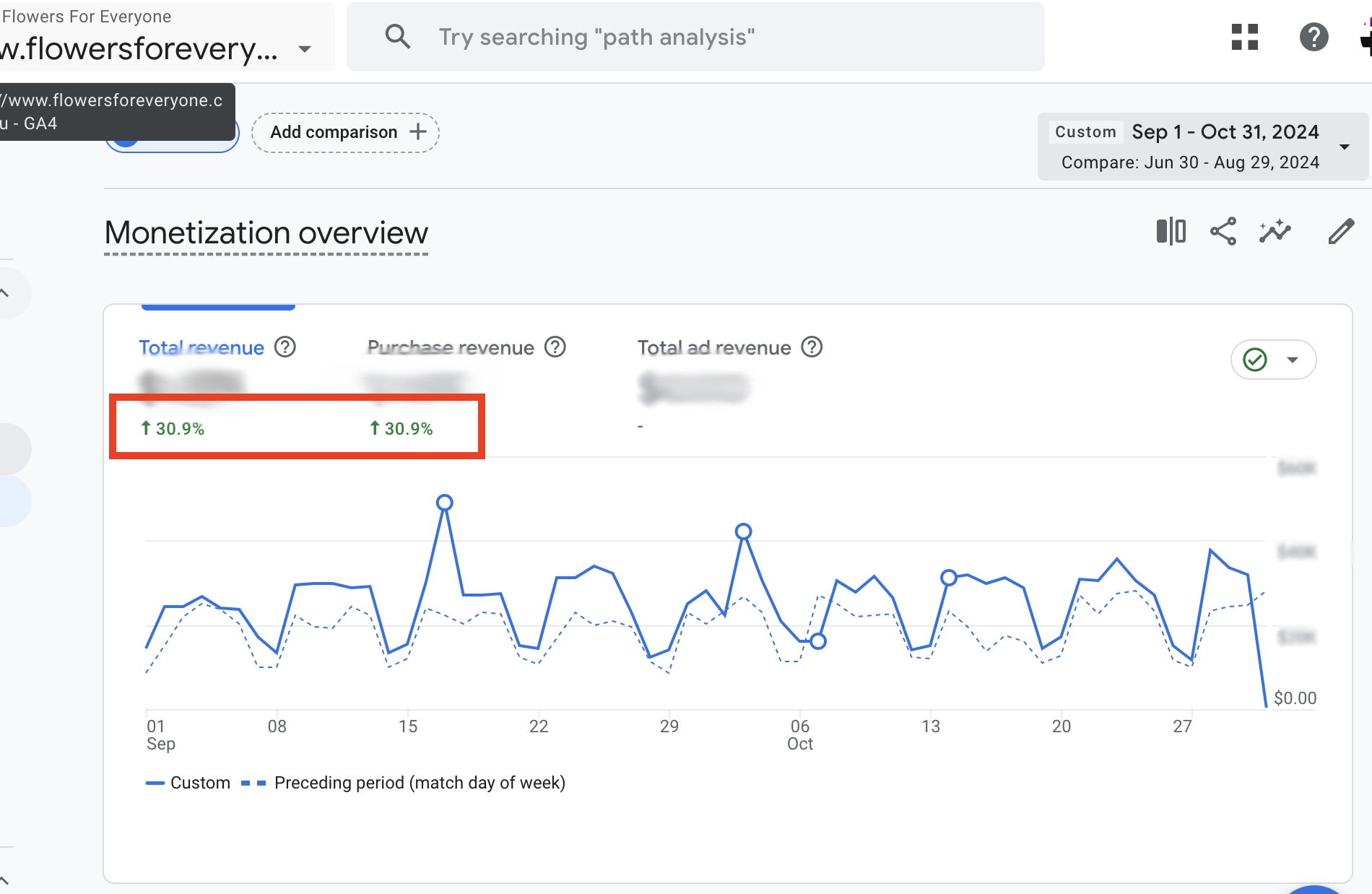The height and width of the screenshot is (894, 1372).
Task: Switch to the Purchase revenue tab
Action: (451, 348)
